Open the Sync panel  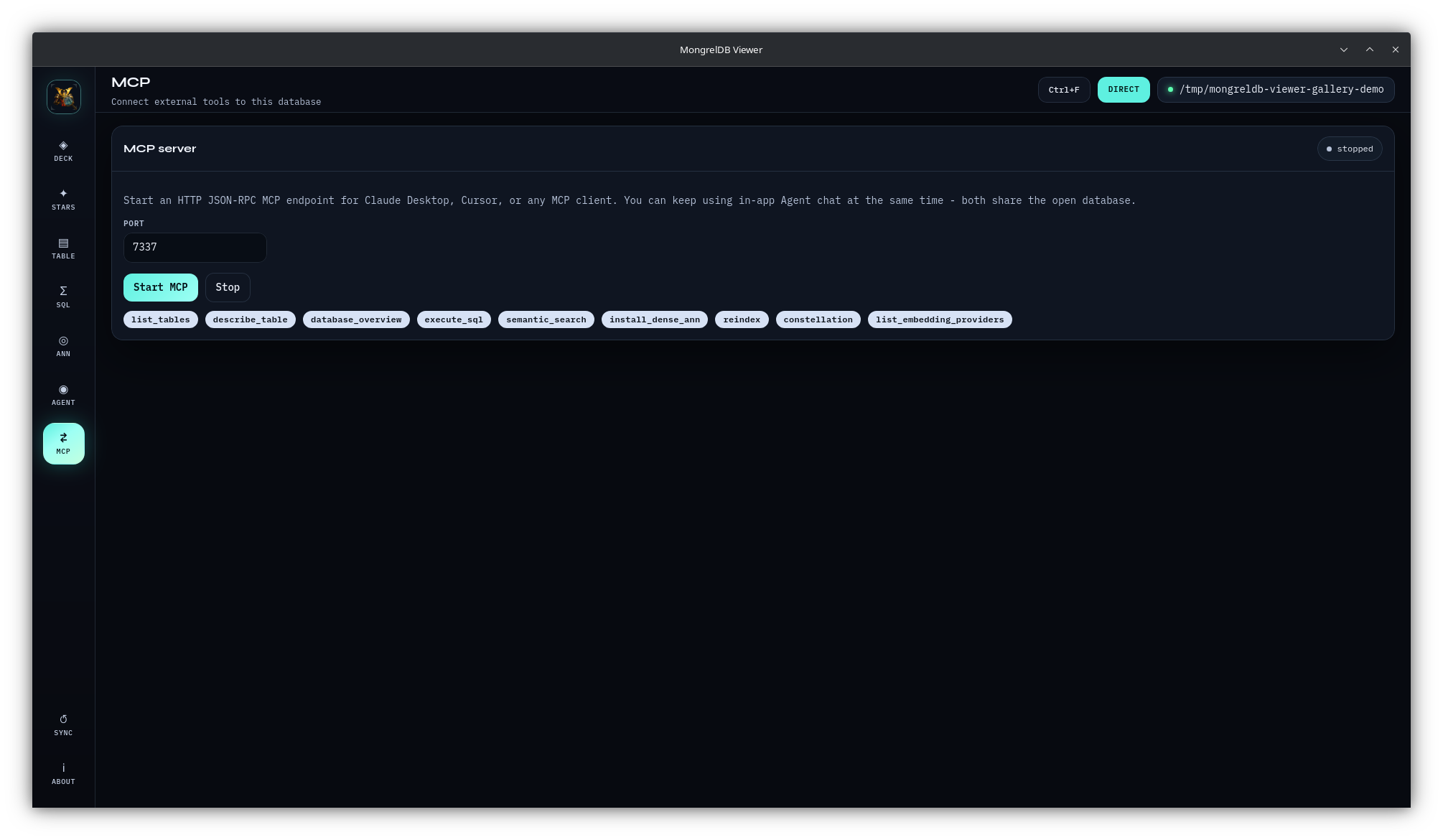tap(63, 725)
